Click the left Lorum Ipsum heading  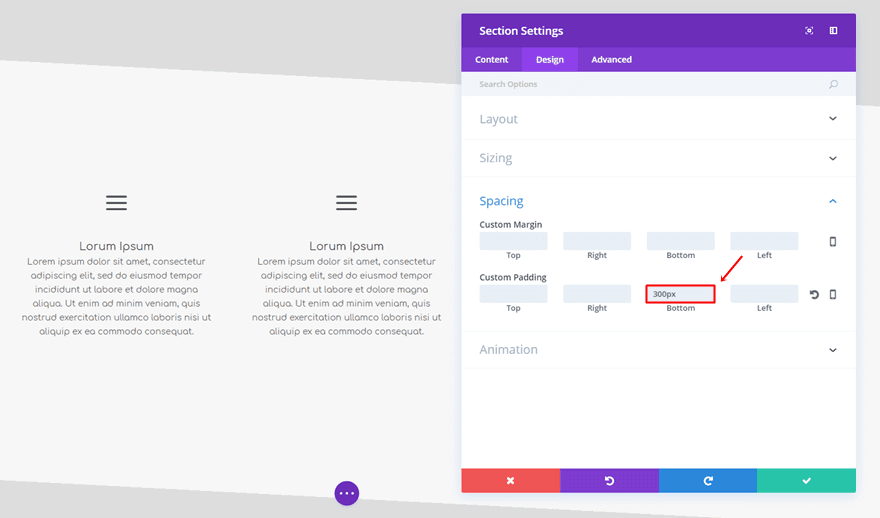pos(116,246)
